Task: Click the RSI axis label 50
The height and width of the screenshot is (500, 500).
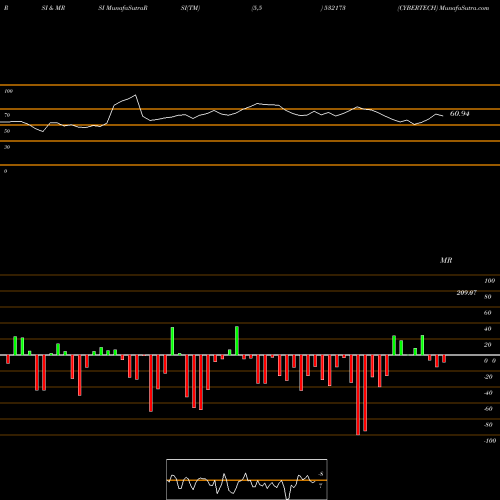Action: 7,131
